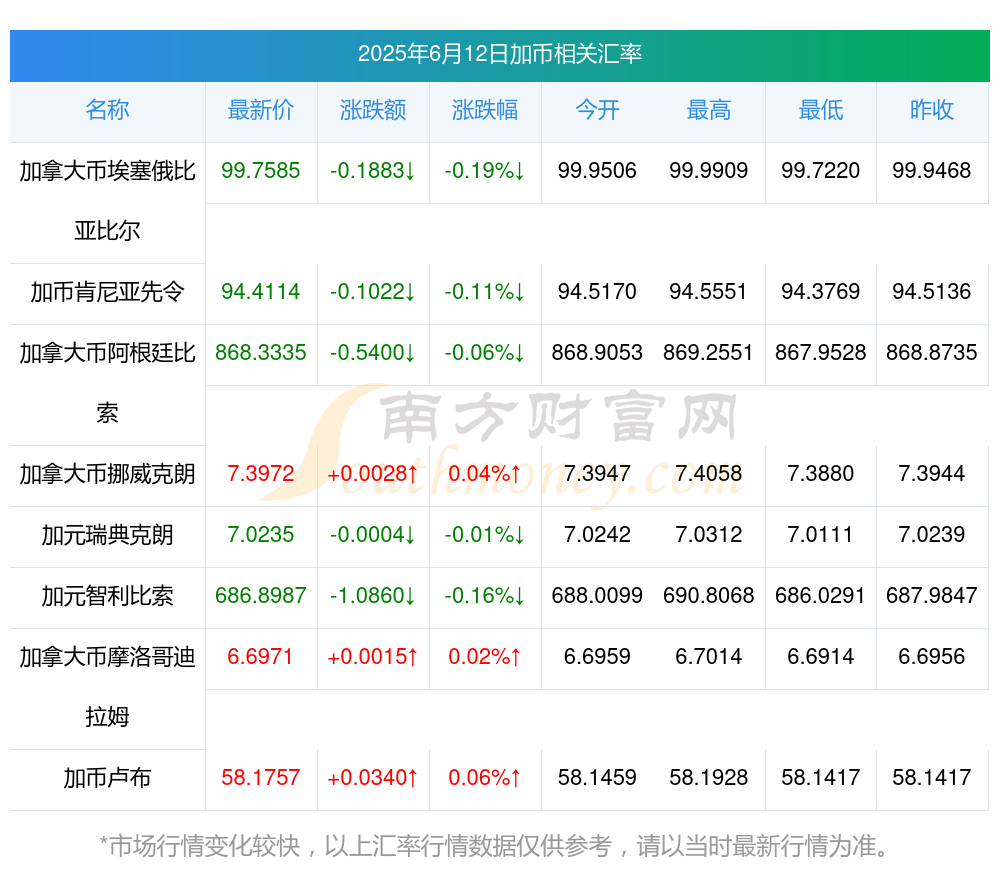Click previous close 7.0239

(x=932, y=534)
